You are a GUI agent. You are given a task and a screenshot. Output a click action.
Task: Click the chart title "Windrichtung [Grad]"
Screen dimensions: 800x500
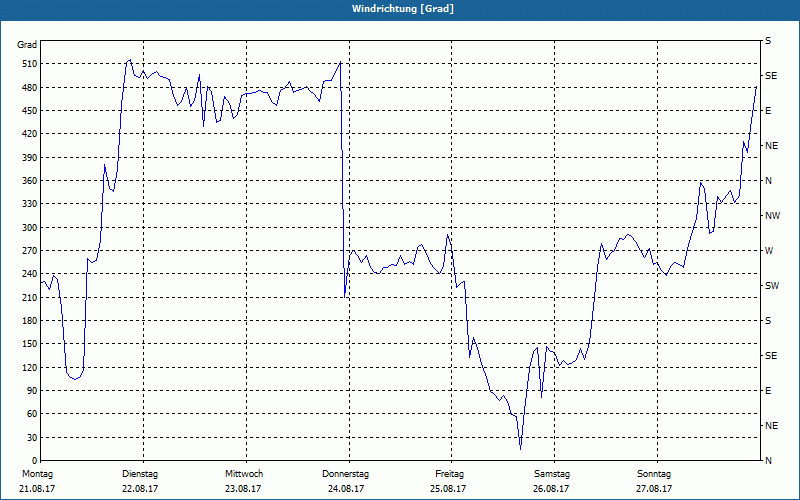(x=403, y=9)
